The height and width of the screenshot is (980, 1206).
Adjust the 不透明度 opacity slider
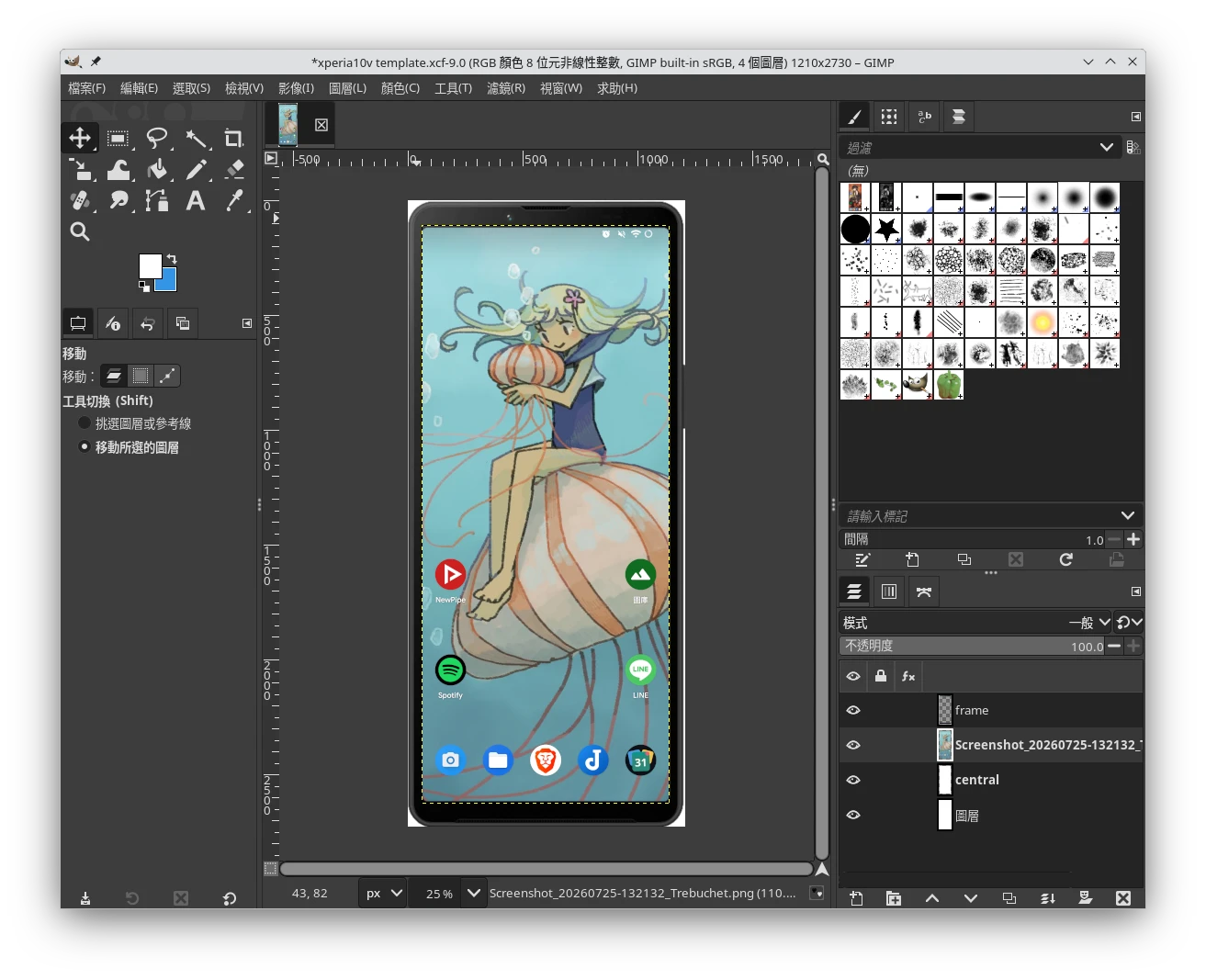tap(972, 646)
